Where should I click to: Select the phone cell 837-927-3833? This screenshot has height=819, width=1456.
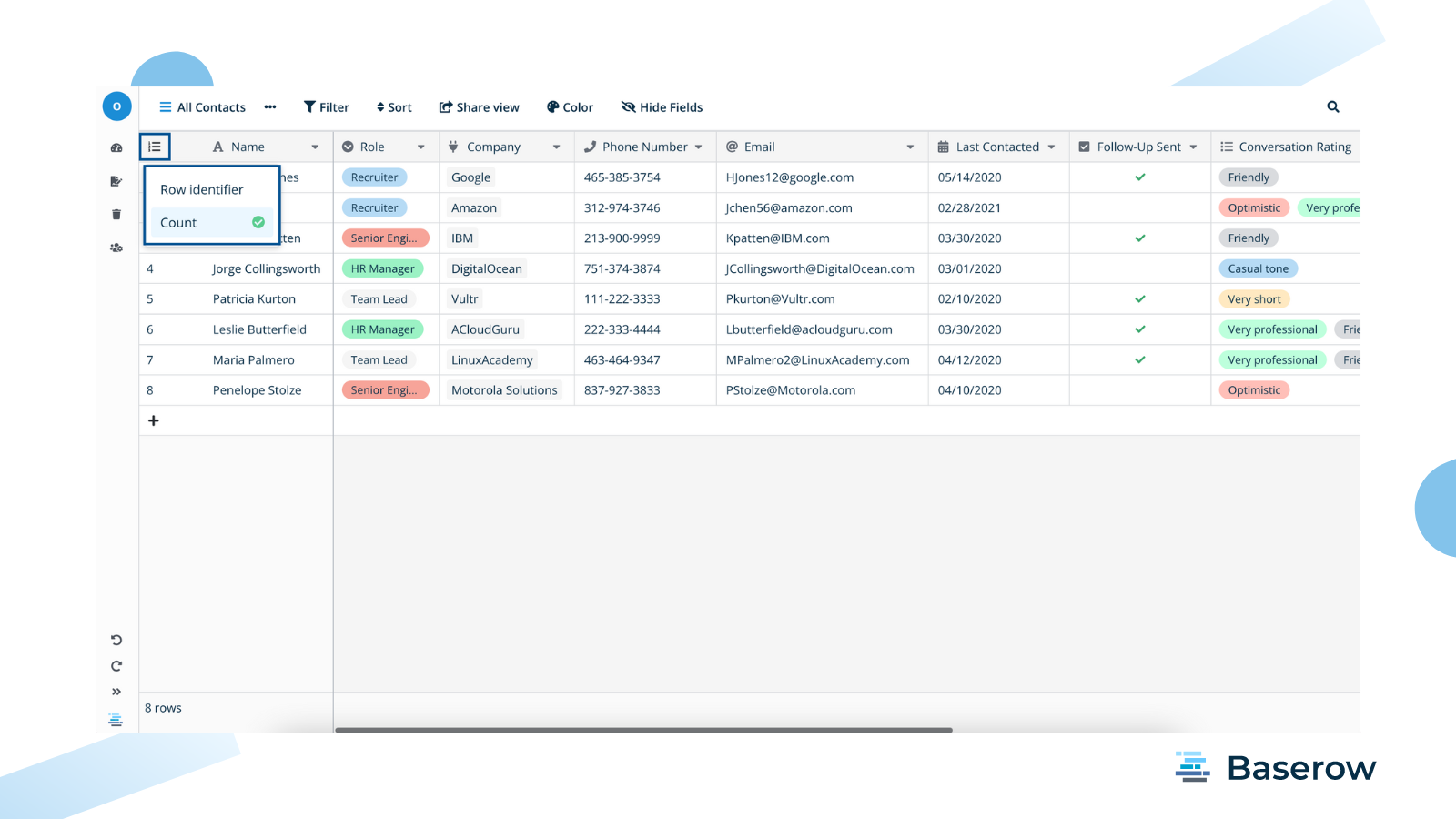[x=622, y=390]
